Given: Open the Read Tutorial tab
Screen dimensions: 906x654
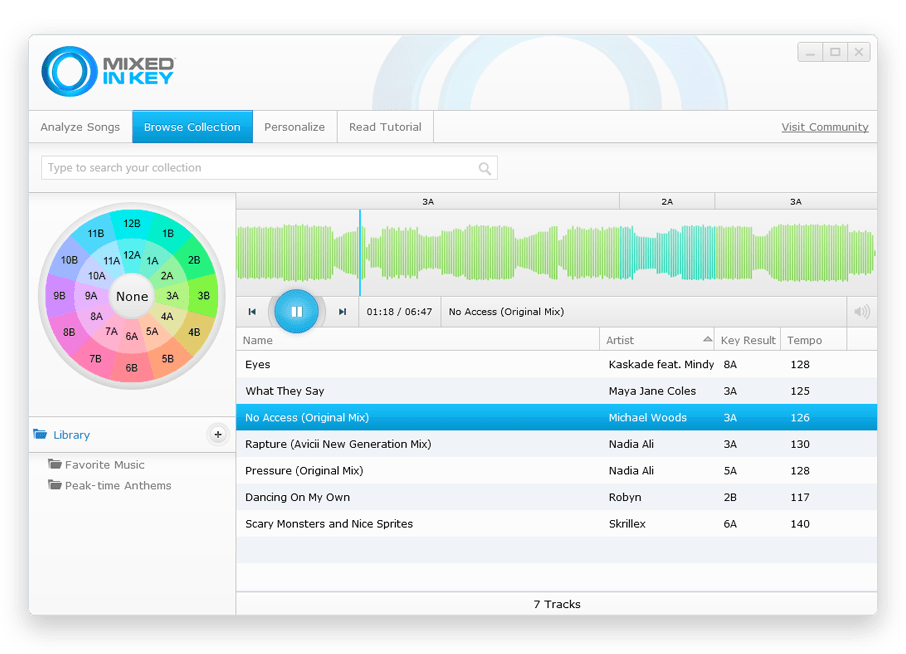Looking at the screenshot, I should tap(385, 127).
